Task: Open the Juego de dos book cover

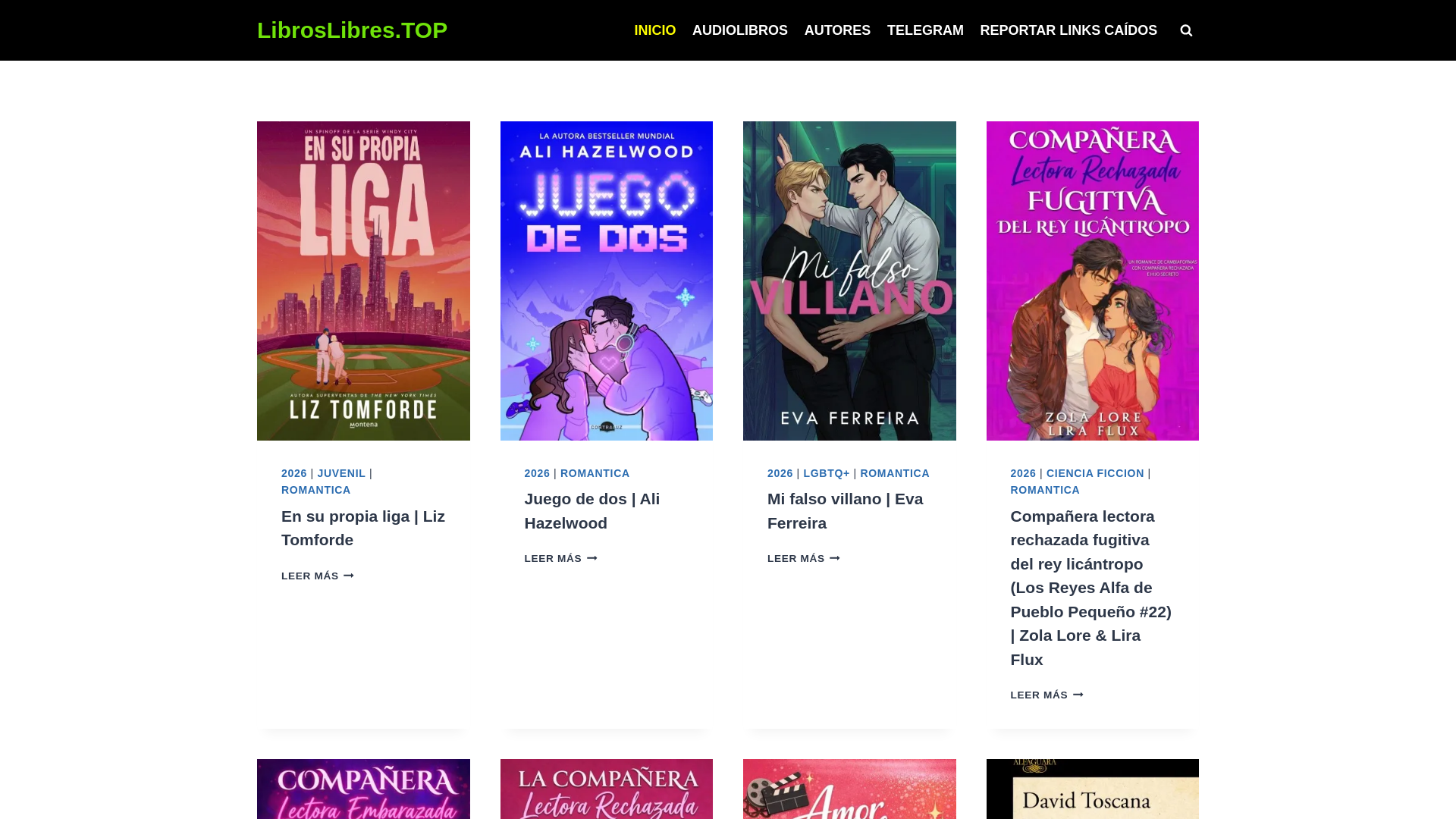Action: tap(607, 281)
